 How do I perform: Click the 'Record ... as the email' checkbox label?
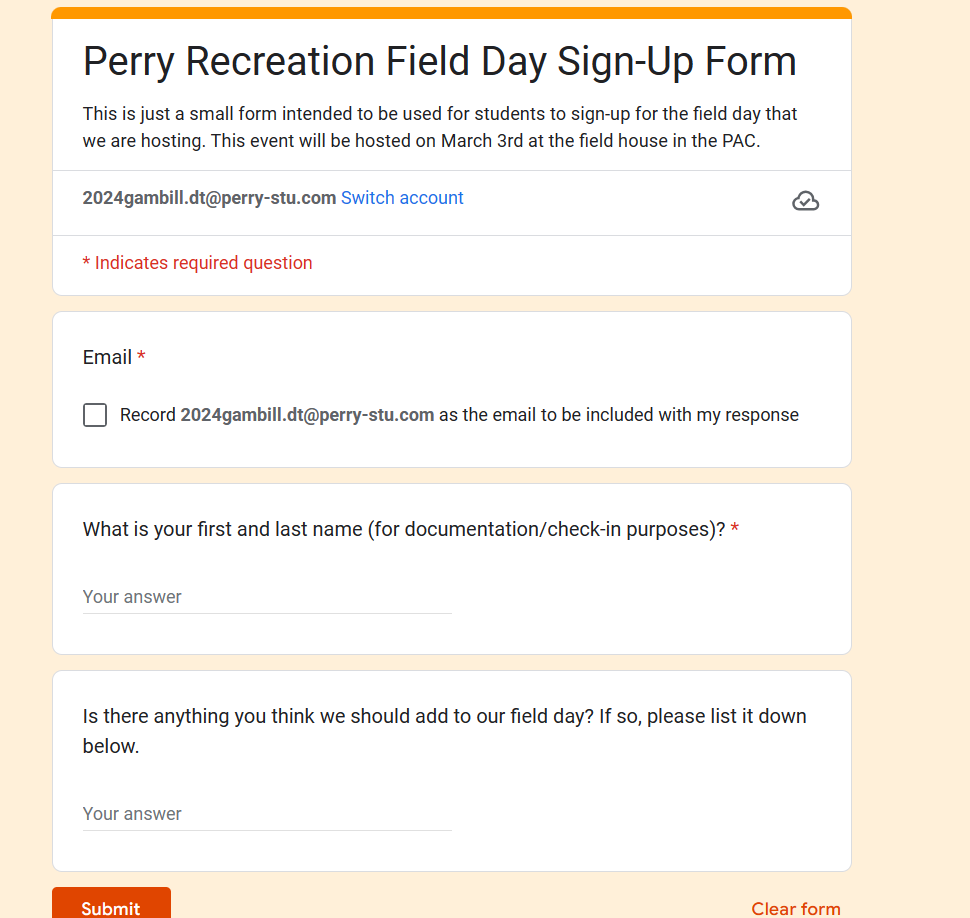(619, 415)
